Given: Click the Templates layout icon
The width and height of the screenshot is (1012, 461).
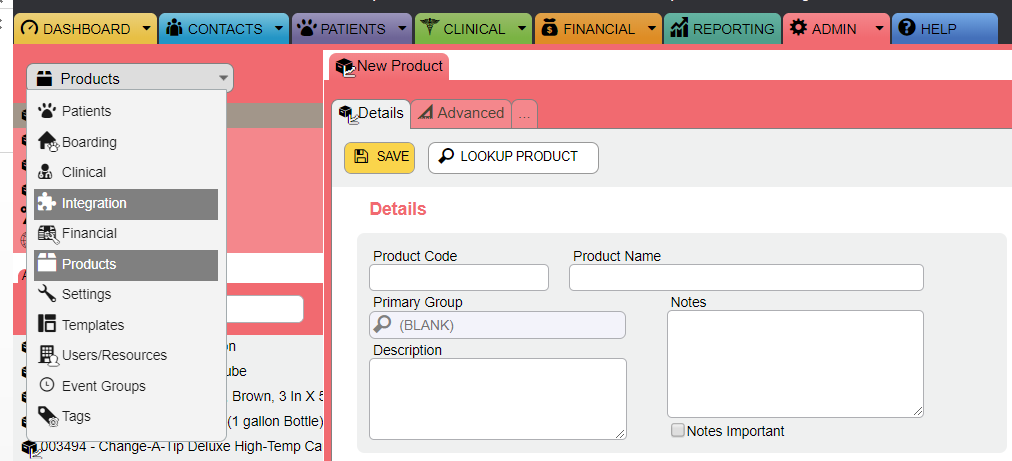Looking at the screenshot, I should pyautogui.click(x=46, y=325).
